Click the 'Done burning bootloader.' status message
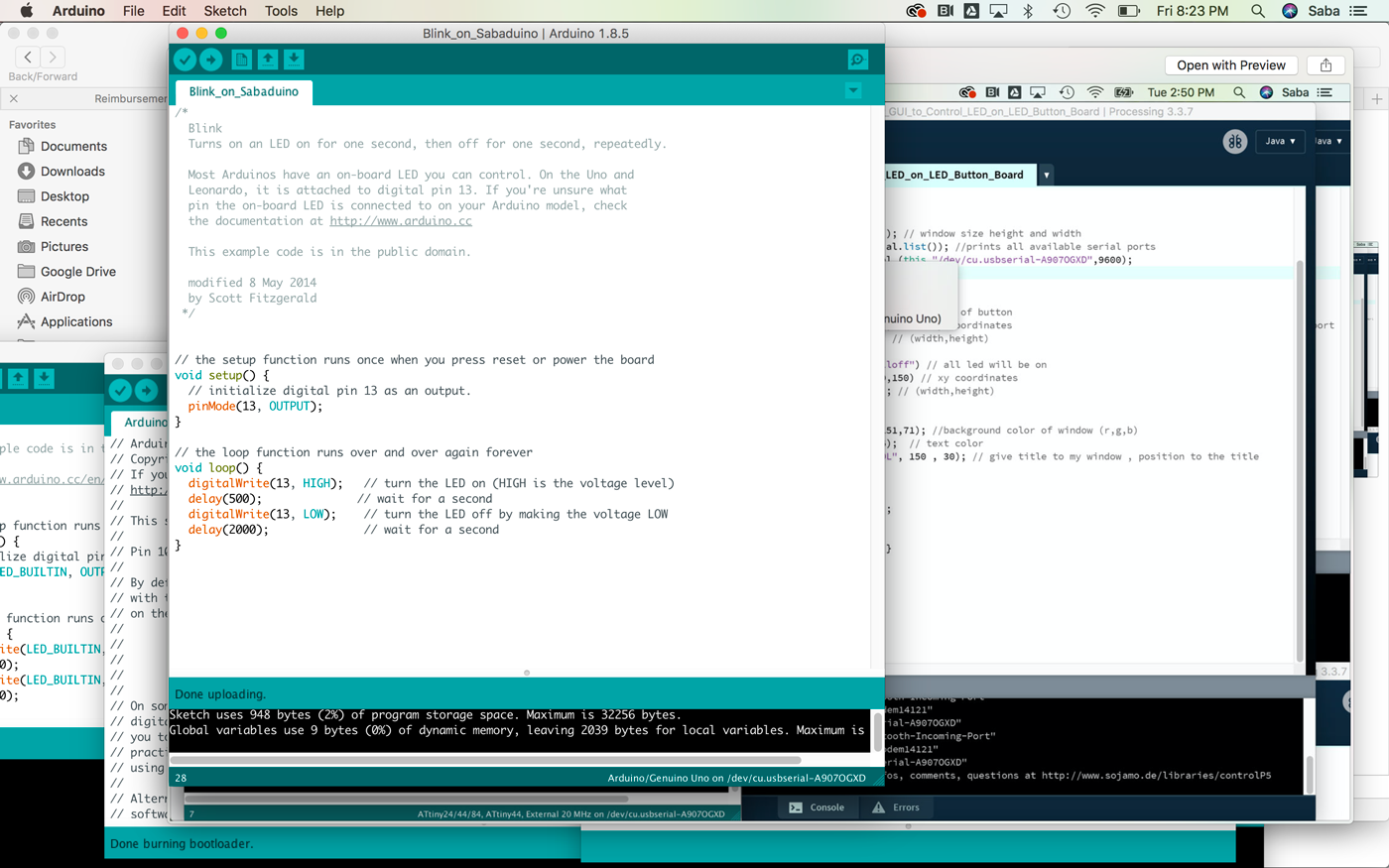Screen dimensions: 1389x868 point(182,844)
